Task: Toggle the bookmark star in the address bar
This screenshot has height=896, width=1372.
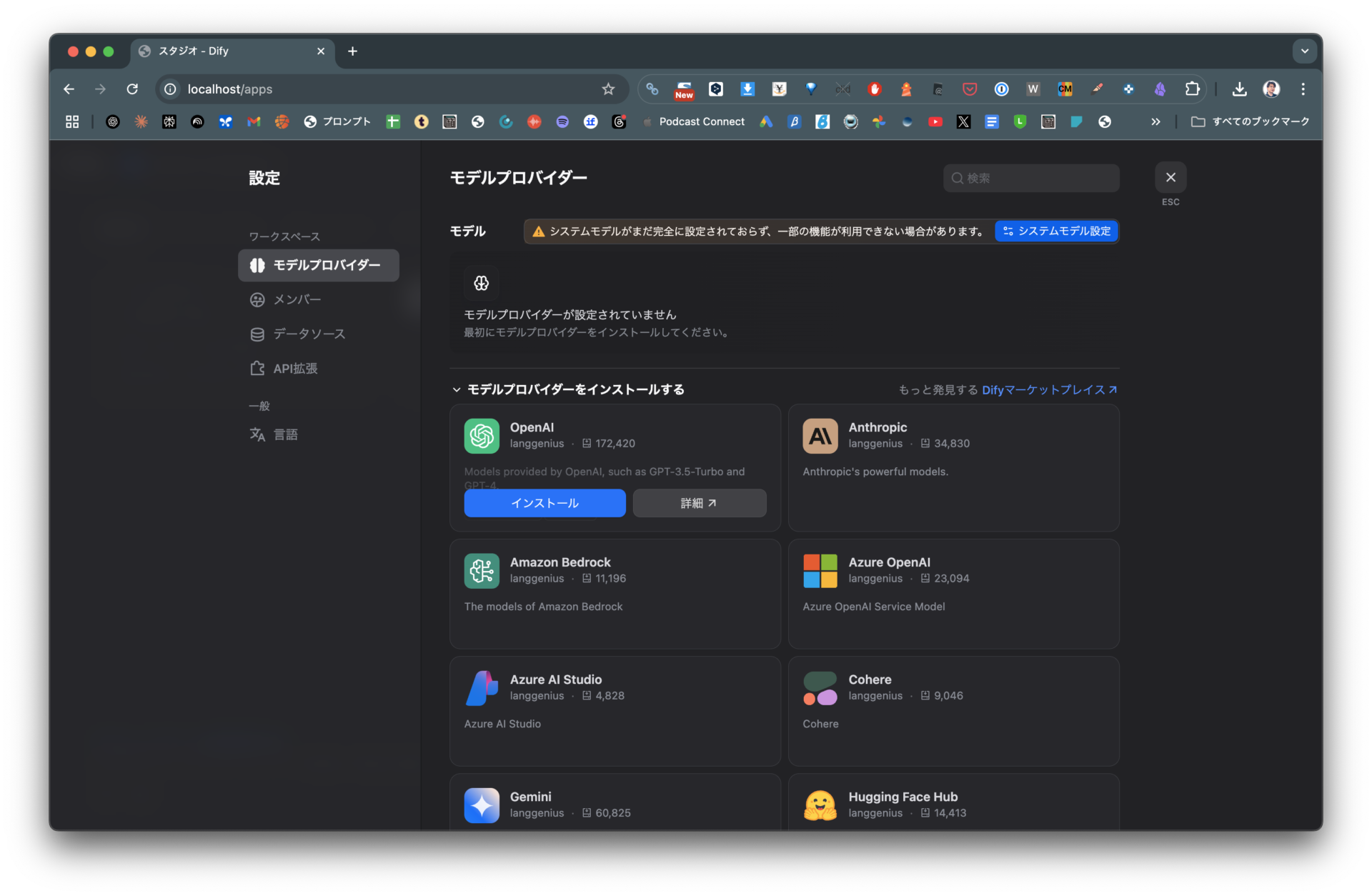Action: (608, 89)
